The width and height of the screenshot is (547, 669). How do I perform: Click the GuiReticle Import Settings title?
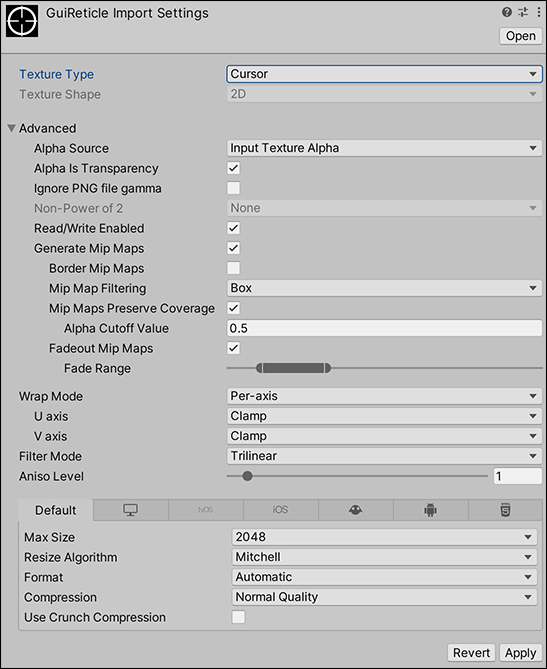coord(127,13)
